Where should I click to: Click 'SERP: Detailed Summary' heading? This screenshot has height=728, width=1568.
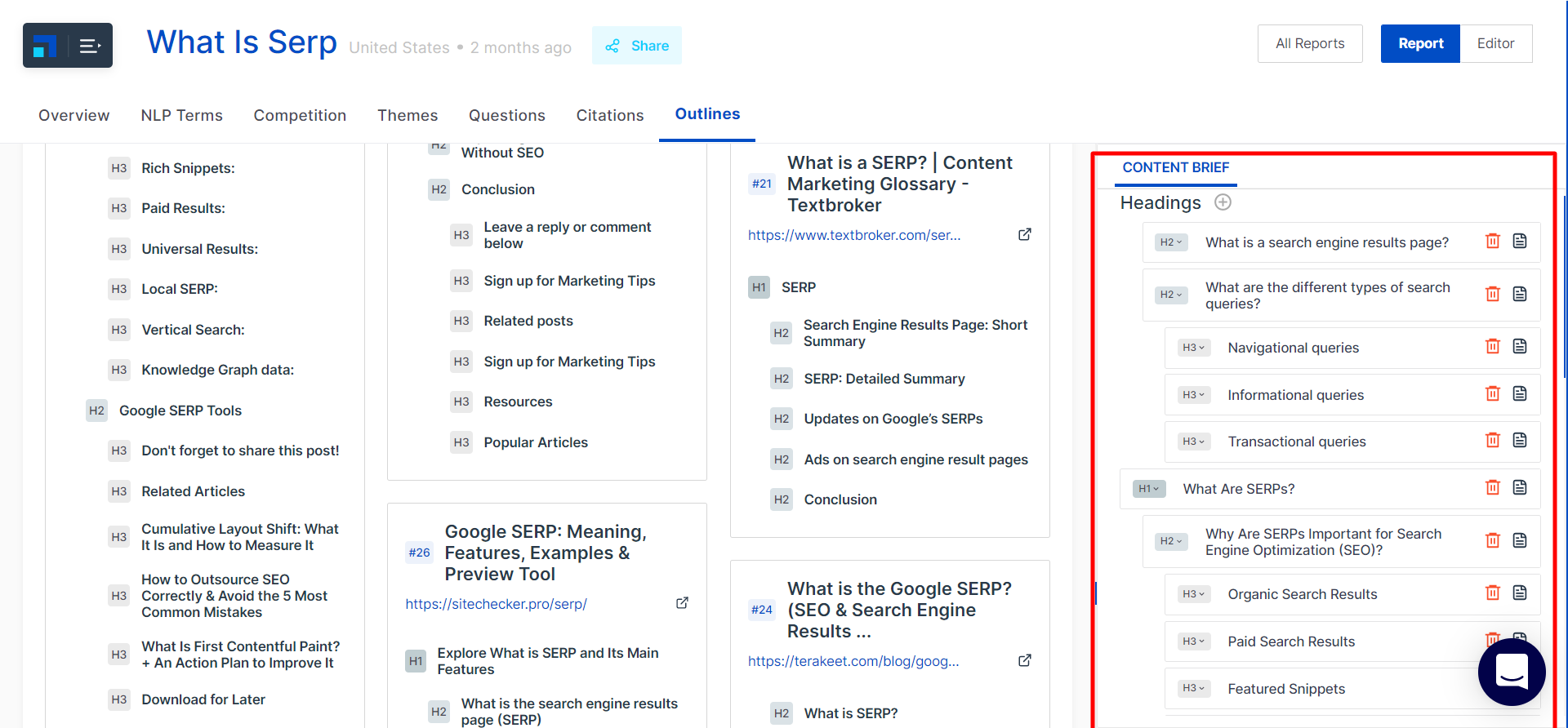[884, 379]
